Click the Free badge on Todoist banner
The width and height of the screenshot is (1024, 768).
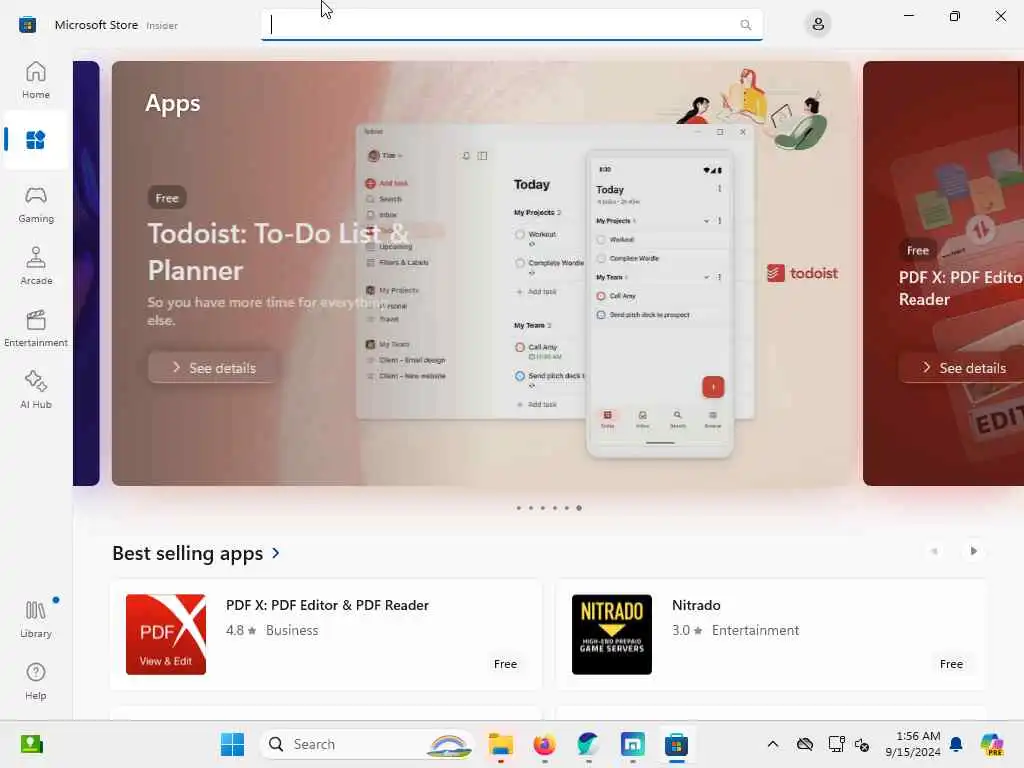coord(167,198)
